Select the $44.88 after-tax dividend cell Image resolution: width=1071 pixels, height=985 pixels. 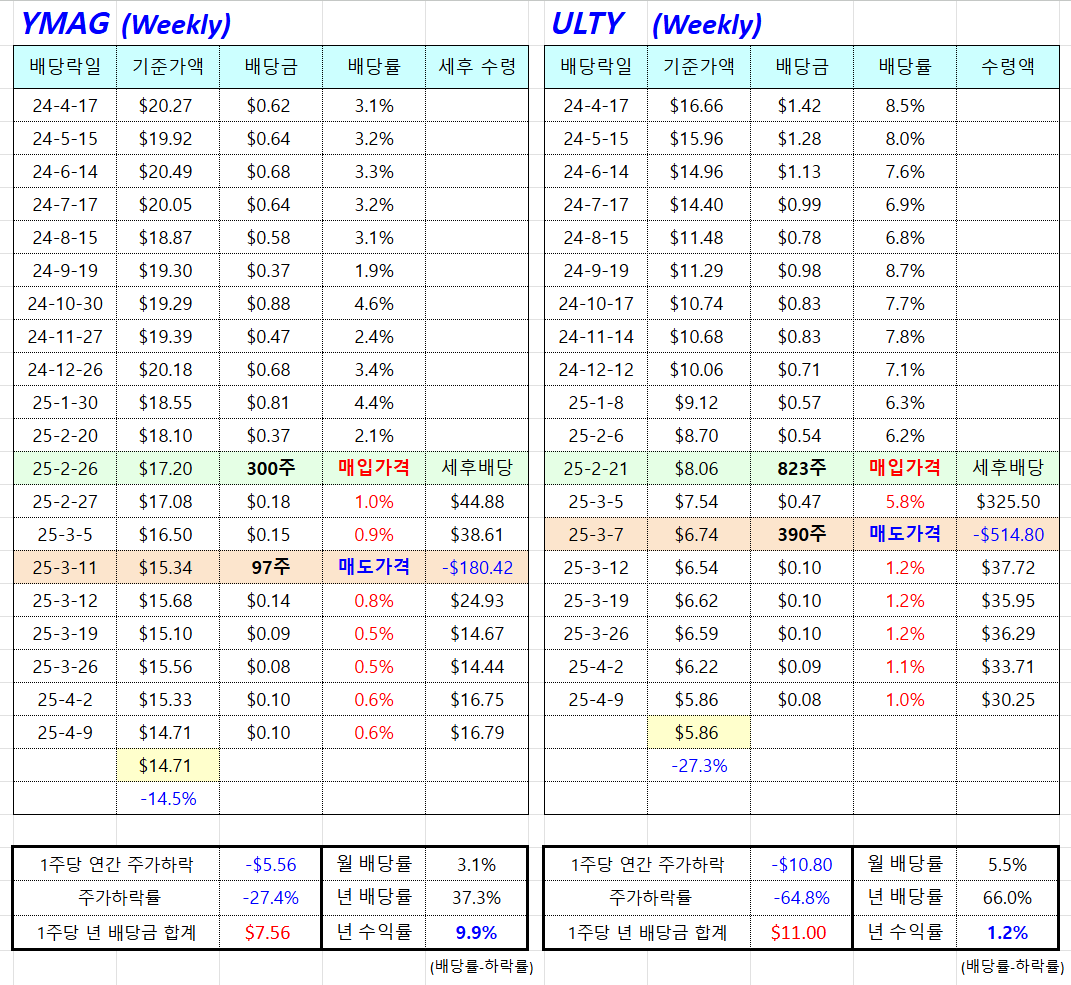(x=477, y=501)
